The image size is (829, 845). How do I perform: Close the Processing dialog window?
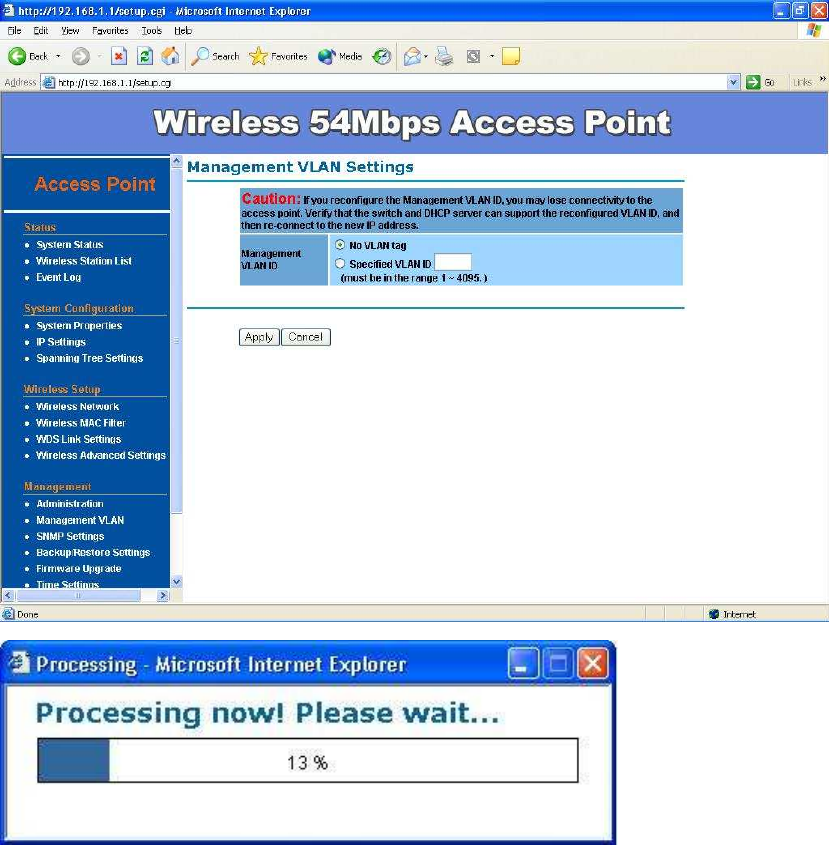tap(592, 663)
